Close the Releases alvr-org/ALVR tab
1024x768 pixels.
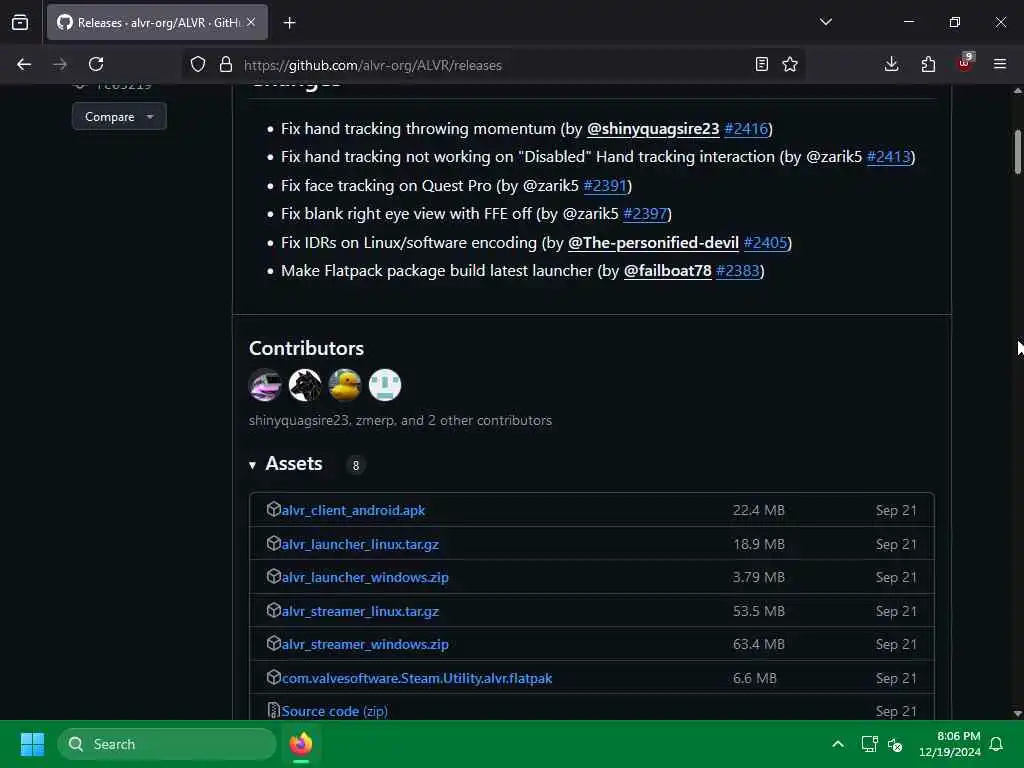coord(251,22)
